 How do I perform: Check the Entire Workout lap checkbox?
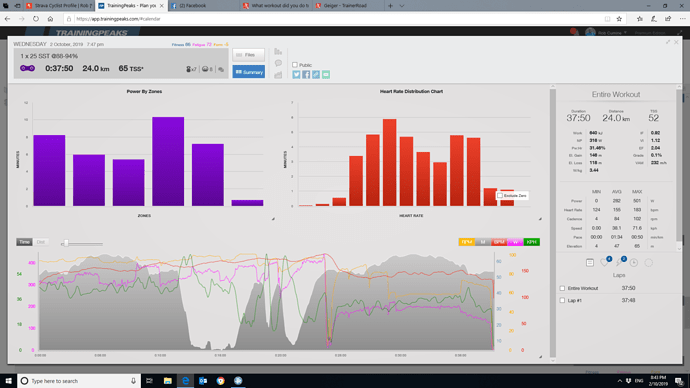point(562,288)
